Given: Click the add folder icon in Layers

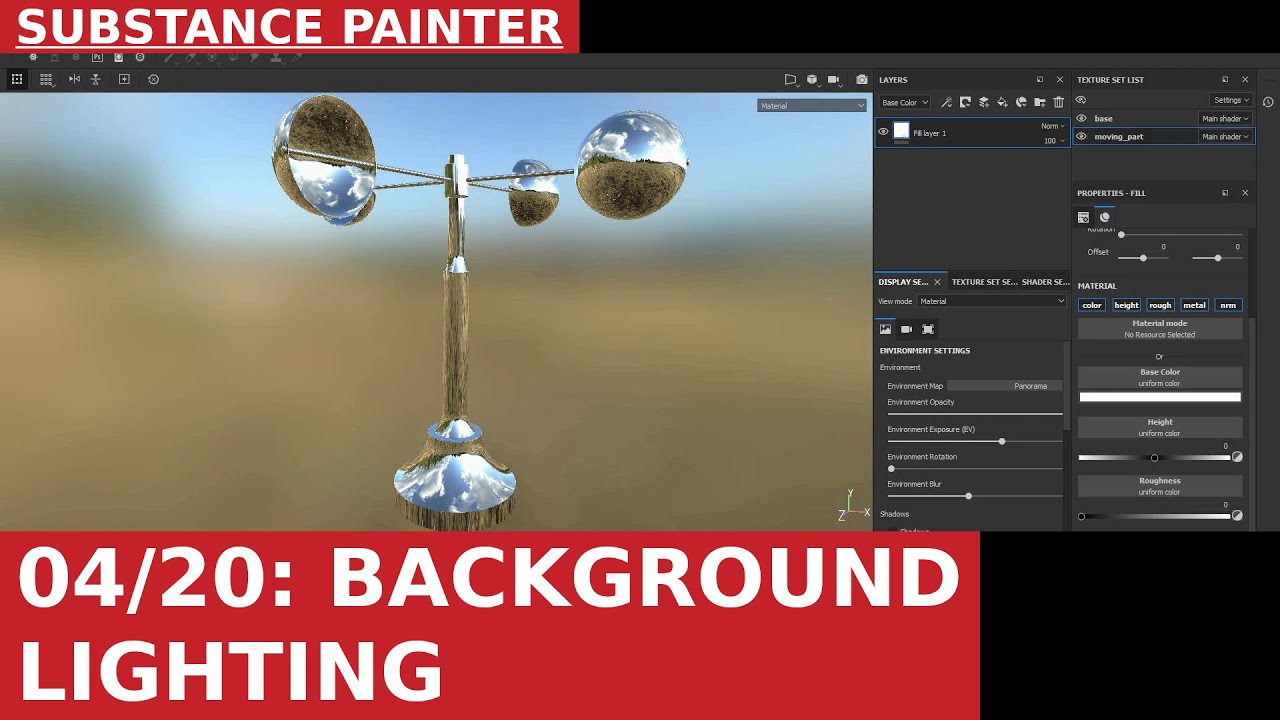Looking at the screenshot, I should click(x=1040, y=102).
